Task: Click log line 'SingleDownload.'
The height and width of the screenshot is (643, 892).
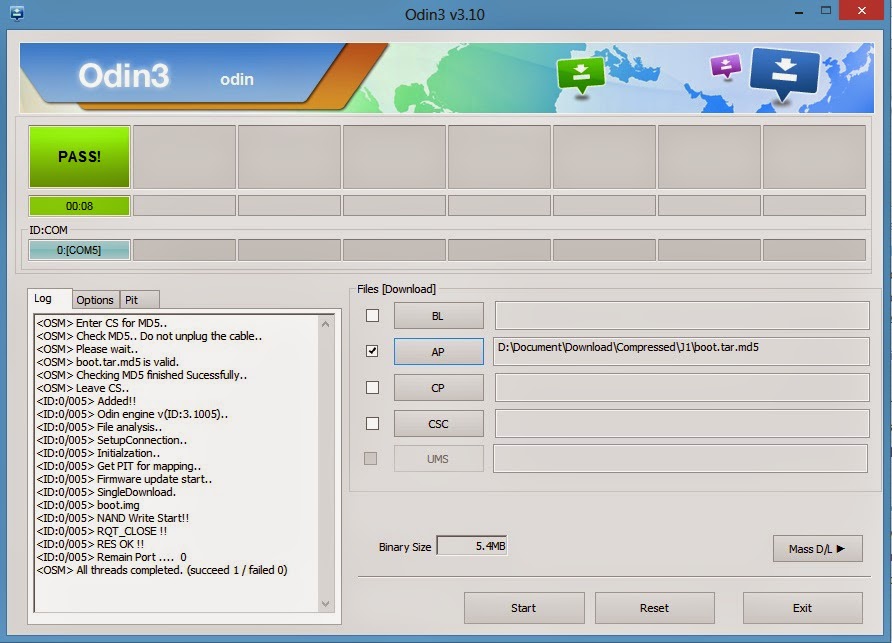Action: click(x=106, y=492)
